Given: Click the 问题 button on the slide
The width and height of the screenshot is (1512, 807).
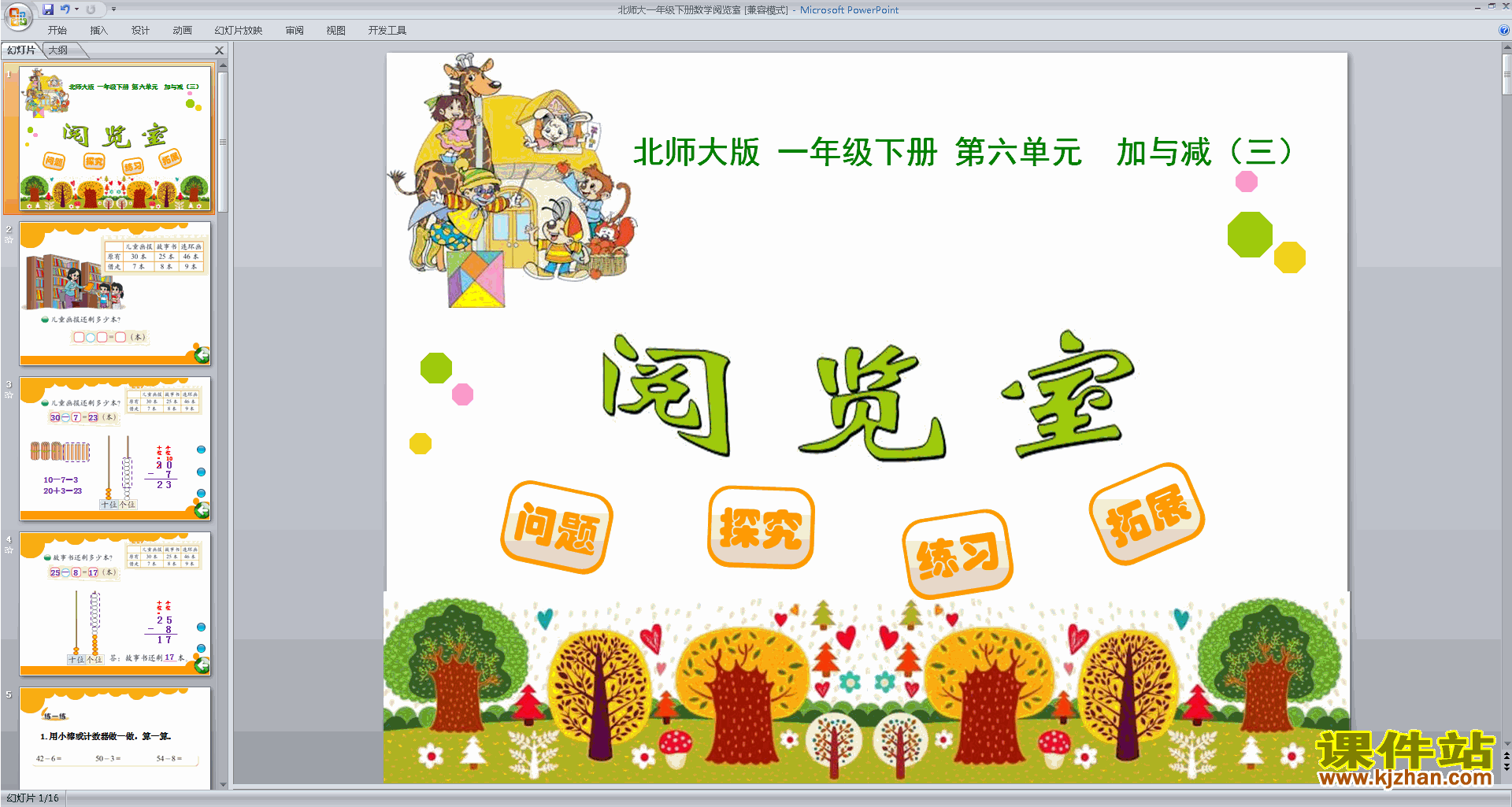Looking at the screenshot, I should [x=557, y=528].
